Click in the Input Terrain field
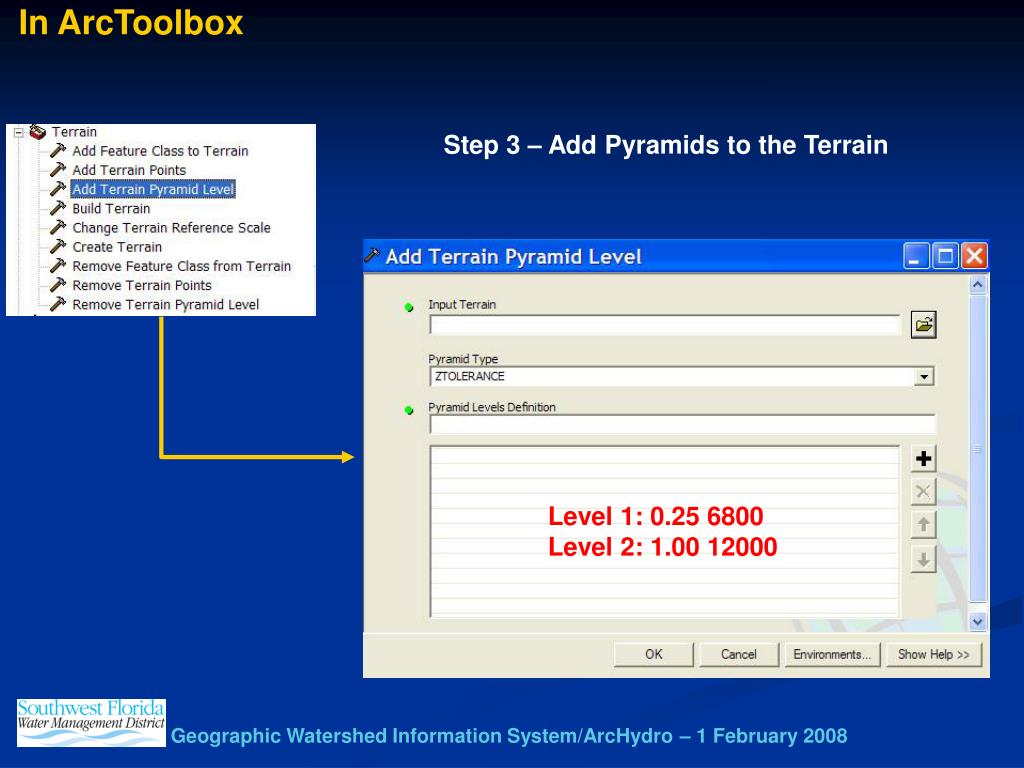The height and width of the screenshot is (768, 1024). coord(664,325)
